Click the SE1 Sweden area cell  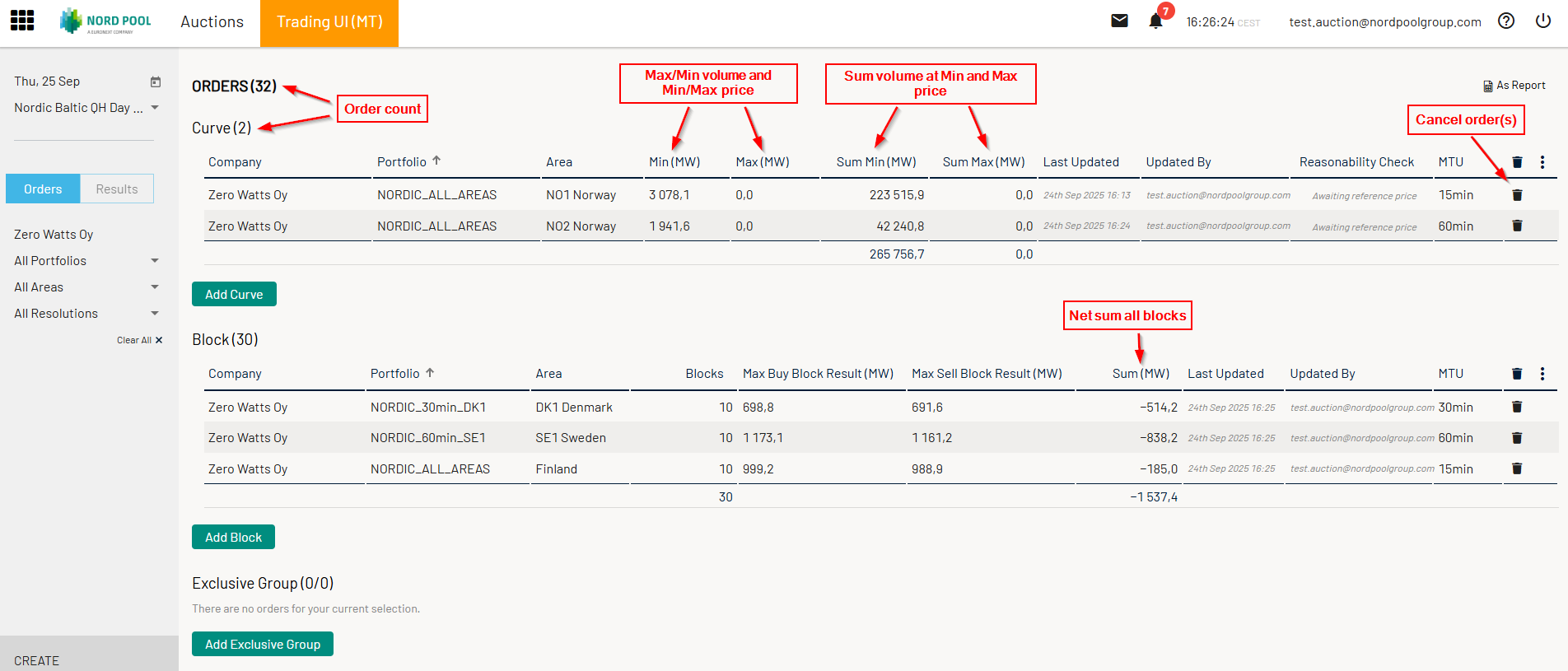[x=571, y=438]
